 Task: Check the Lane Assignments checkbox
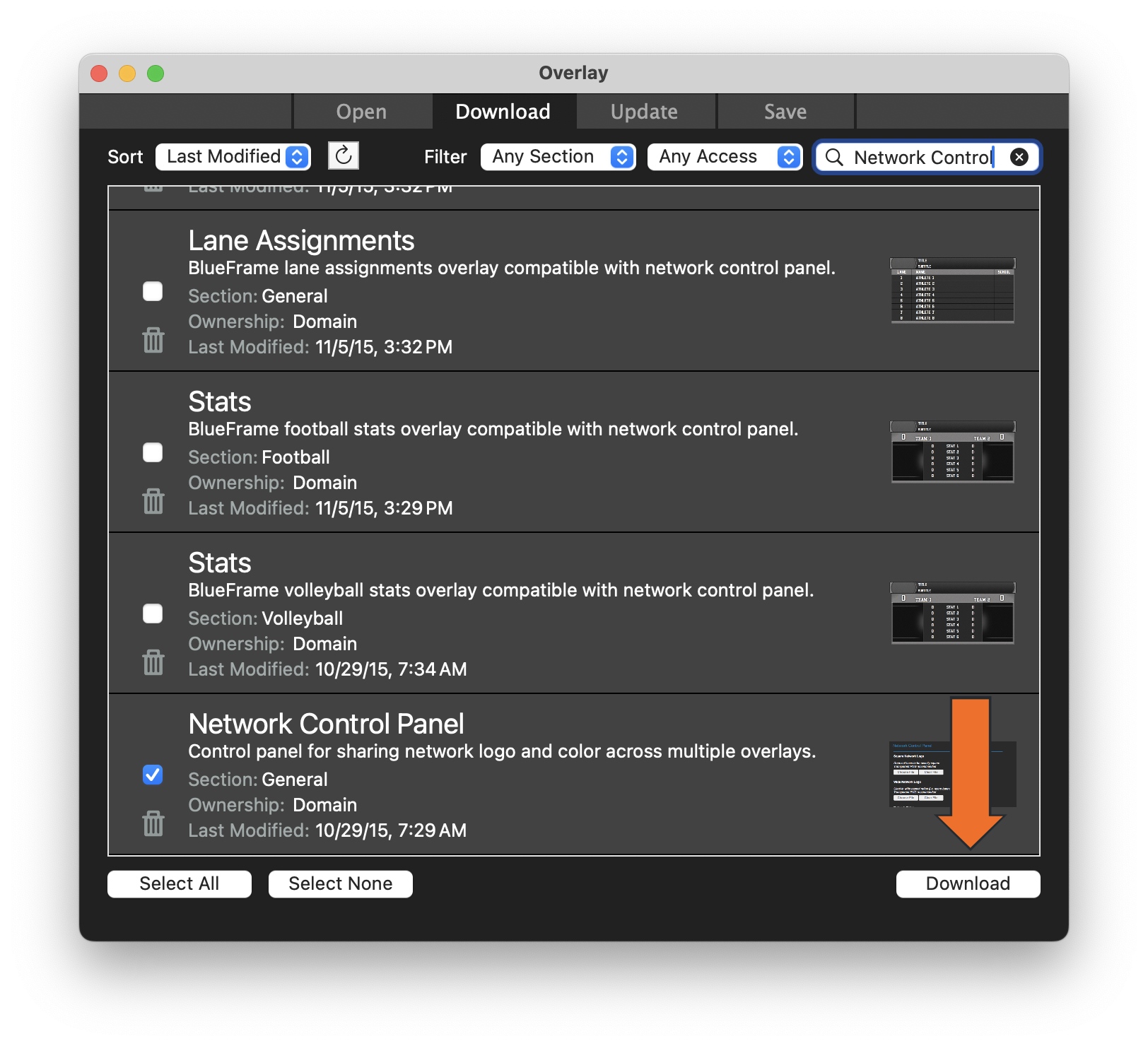point(153,291)
